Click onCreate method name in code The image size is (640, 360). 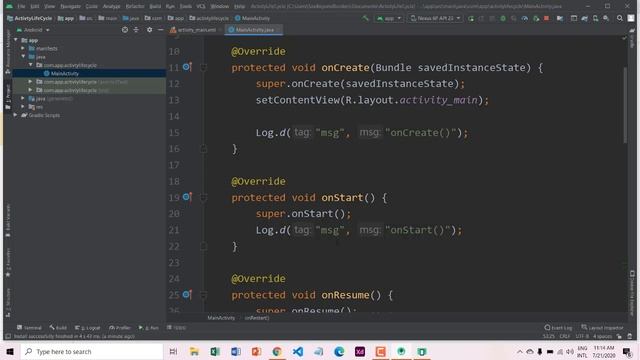[x=345, y=68]
